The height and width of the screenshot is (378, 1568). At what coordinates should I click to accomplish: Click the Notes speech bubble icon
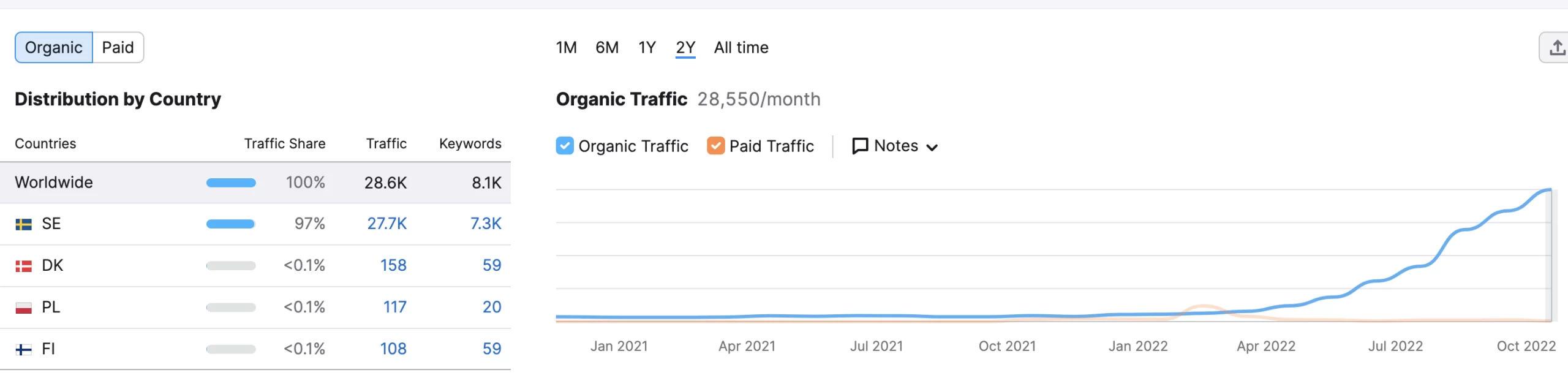[x=860, y=146]
